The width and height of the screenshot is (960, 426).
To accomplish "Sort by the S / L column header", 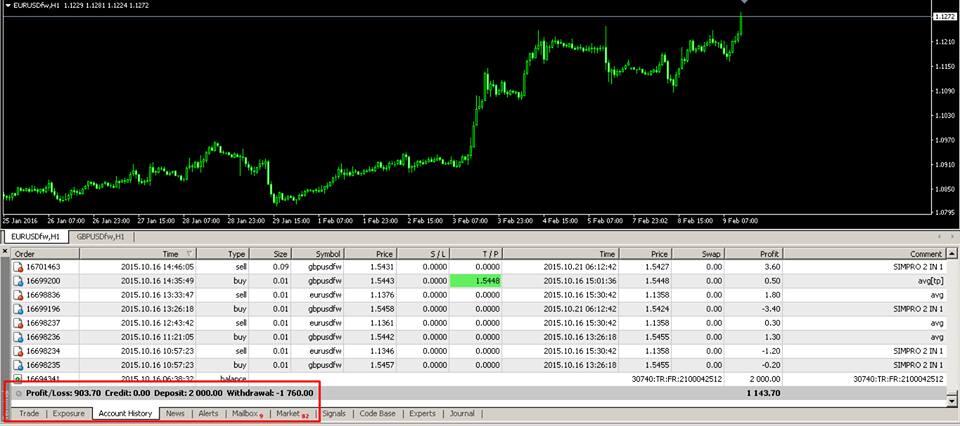I will [424, 253].
